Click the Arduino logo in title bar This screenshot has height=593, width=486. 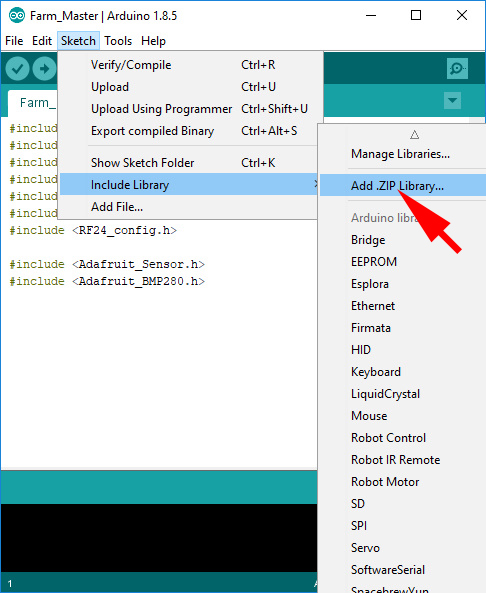17,16
